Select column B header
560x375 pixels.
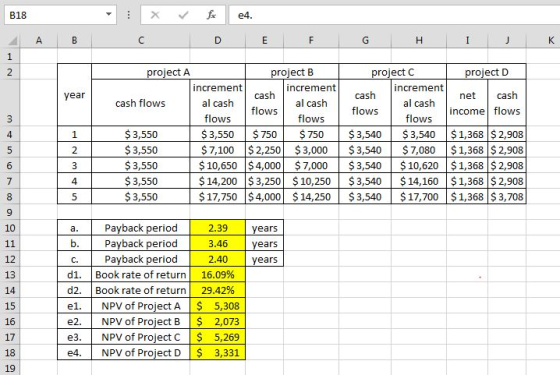74,40
